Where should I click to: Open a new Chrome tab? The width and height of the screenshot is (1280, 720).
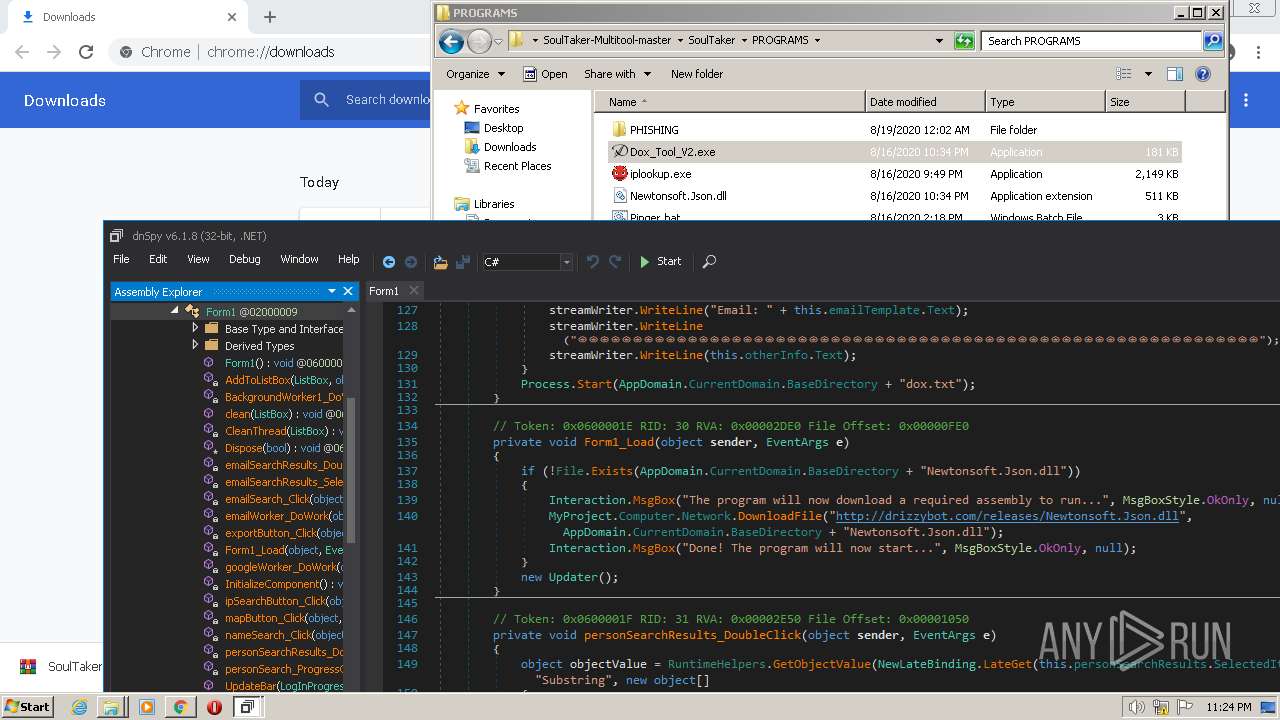(x=270, y=17)
